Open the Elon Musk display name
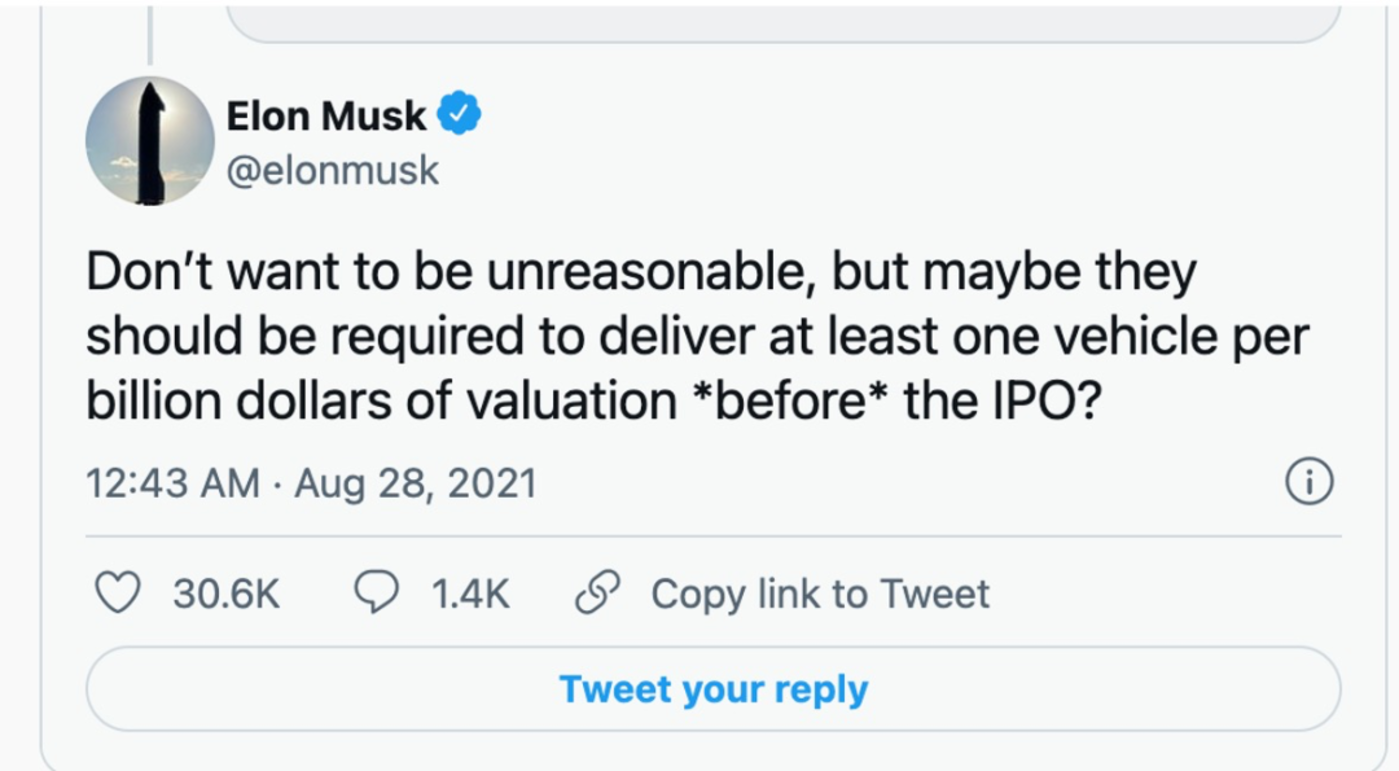 (x=326, y=116)
